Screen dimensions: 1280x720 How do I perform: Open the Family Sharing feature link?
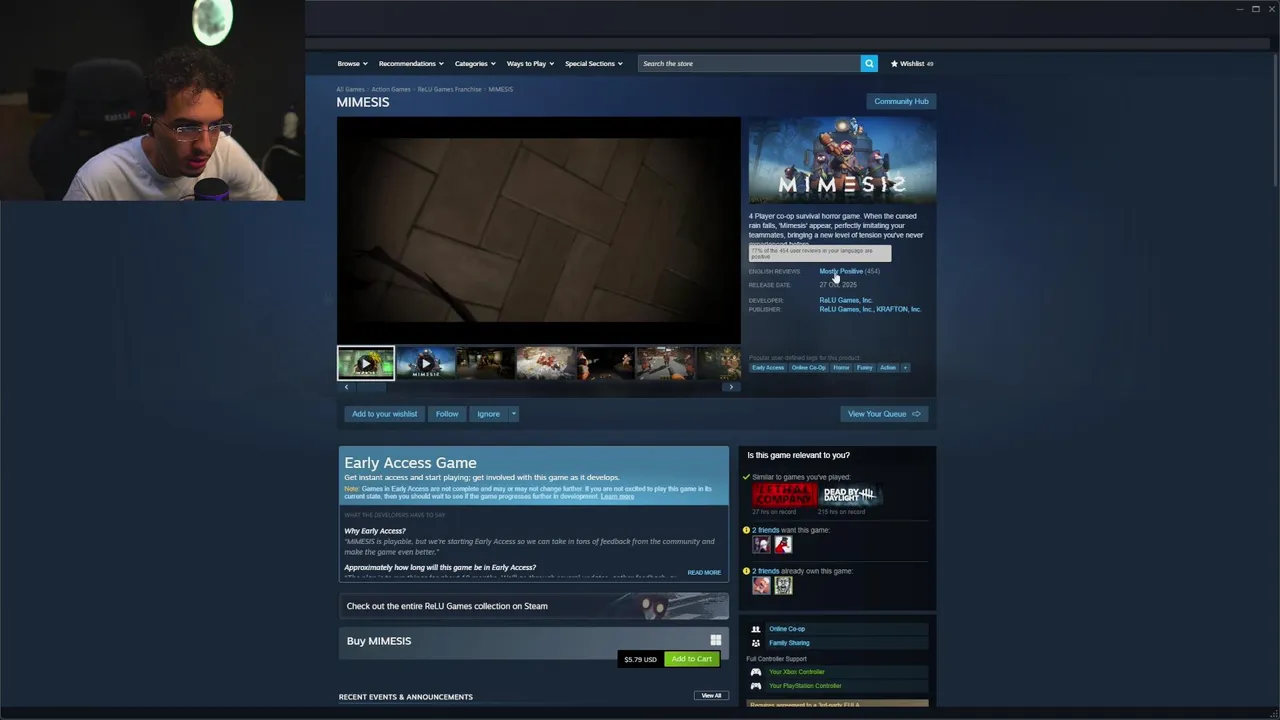789,643
